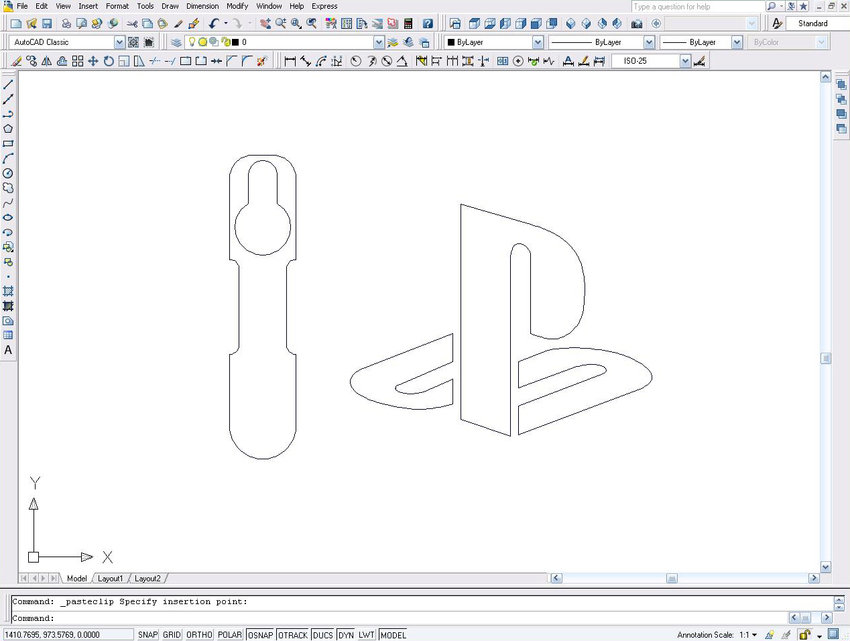Click the Save icon in standard toolbar

tap(47, 23)
